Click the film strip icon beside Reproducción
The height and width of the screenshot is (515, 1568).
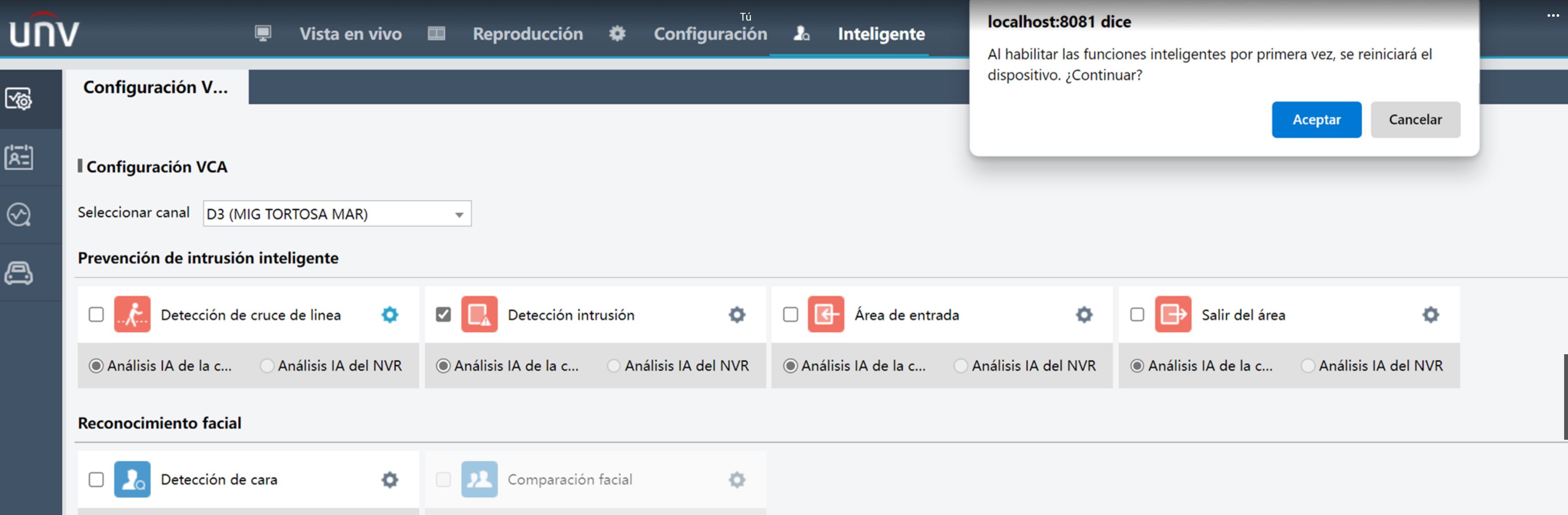point(436,34)
